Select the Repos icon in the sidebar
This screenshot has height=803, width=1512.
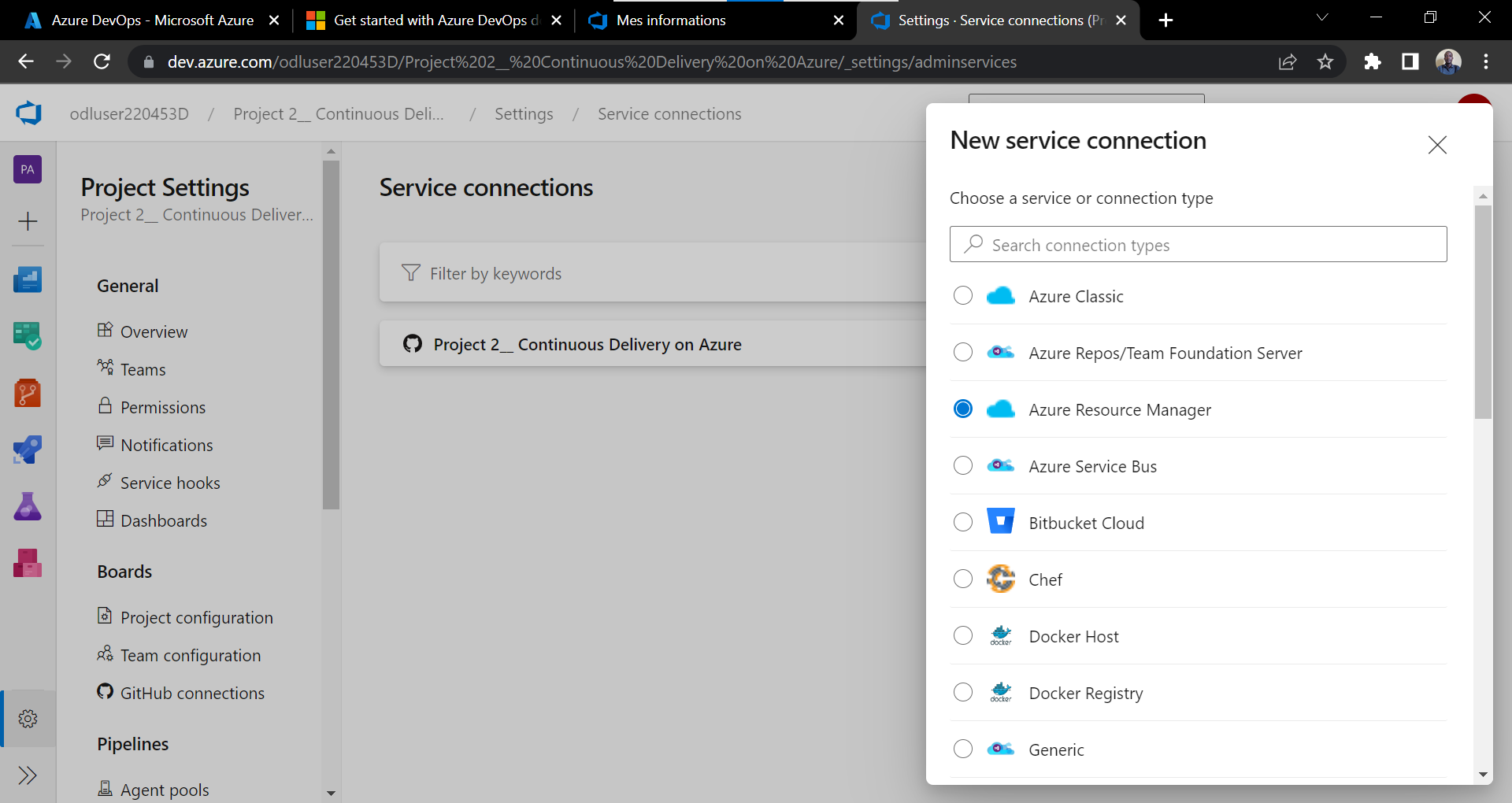point(28,393)
